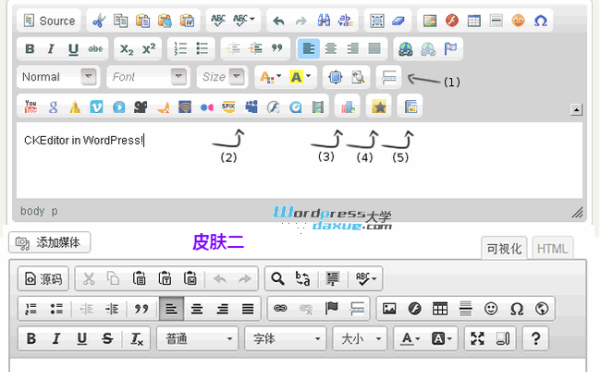Open the 普通 format dropdown
Screen dimensions: 601x372
pos(197,339)
